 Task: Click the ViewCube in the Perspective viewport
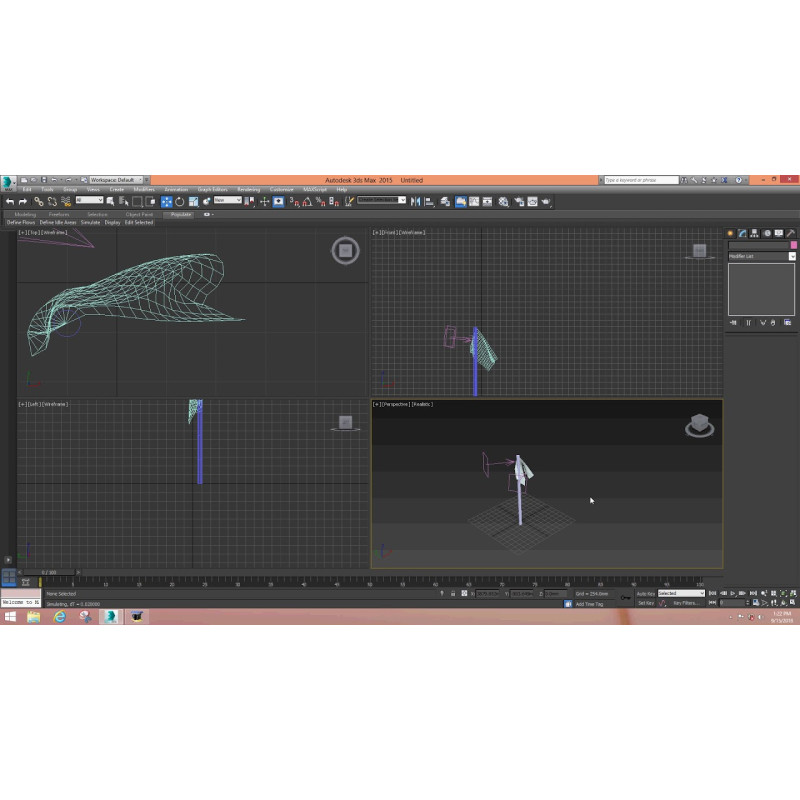click(x=699, y=426)
